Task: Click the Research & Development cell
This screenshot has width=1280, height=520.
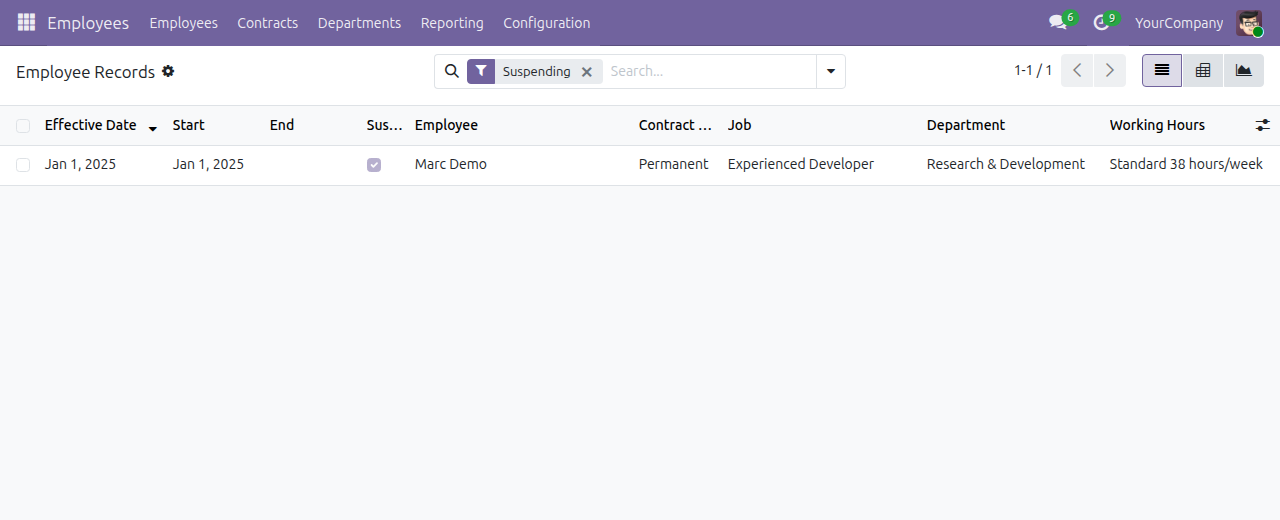Action: pyautogui.click(x=1006, y=164)
